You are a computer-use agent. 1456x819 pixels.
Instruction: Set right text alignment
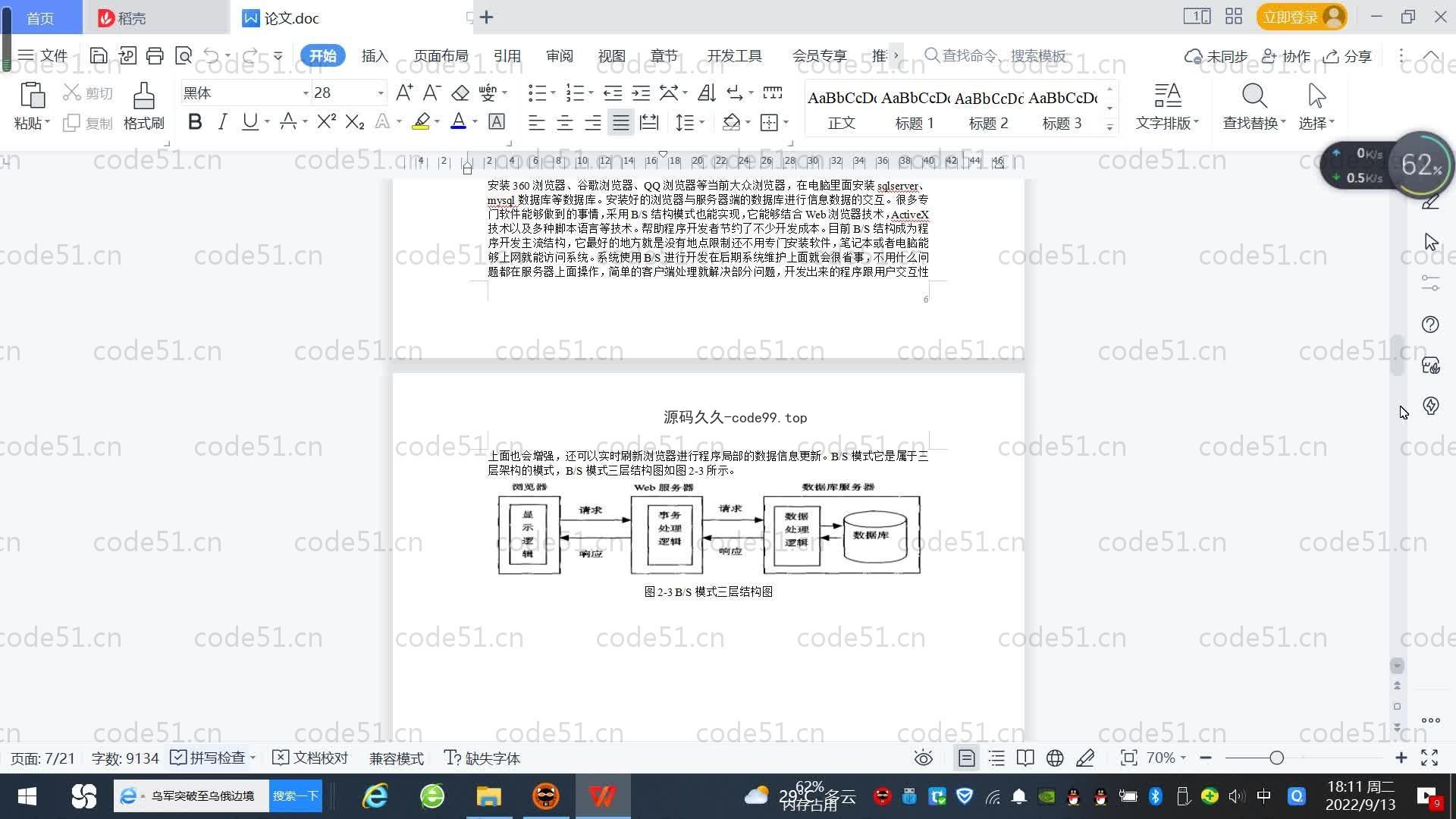(x=592, y=122)
